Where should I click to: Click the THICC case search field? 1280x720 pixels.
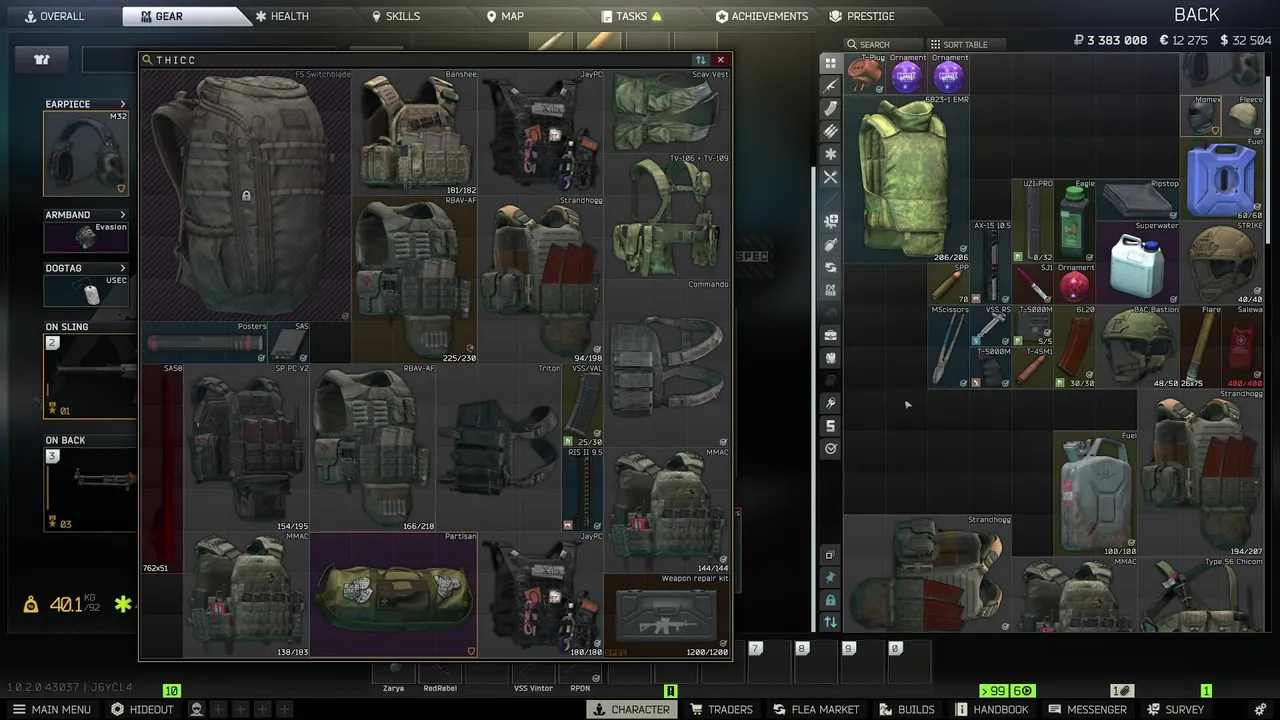click(415, 60)
